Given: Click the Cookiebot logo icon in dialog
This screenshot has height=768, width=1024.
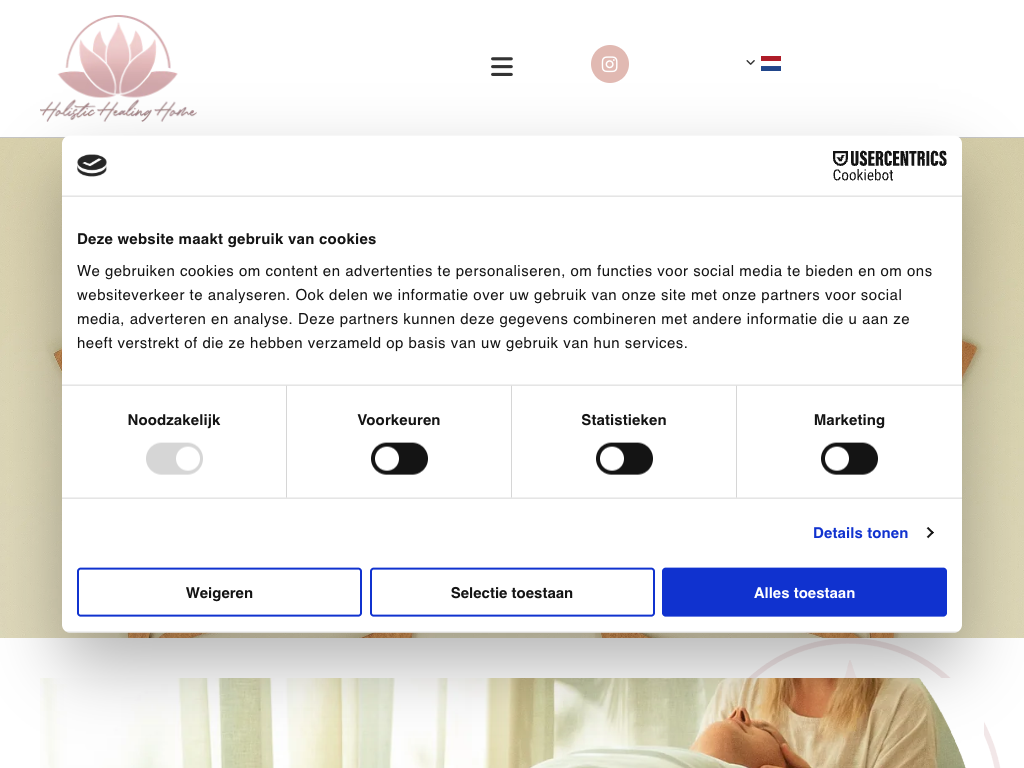Looking at the screenshot, I should 92,165.
